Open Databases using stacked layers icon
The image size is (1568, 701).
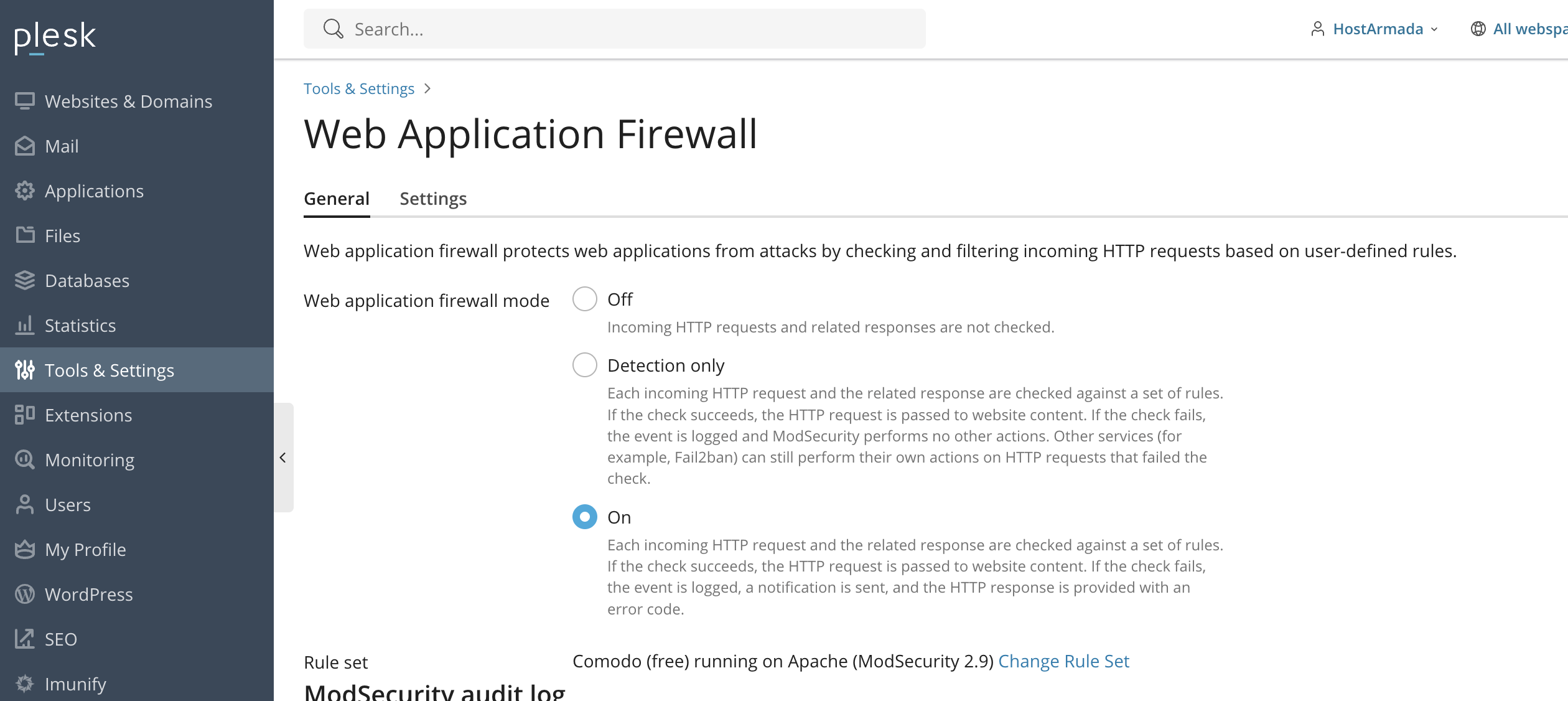[x=25, y=280]
